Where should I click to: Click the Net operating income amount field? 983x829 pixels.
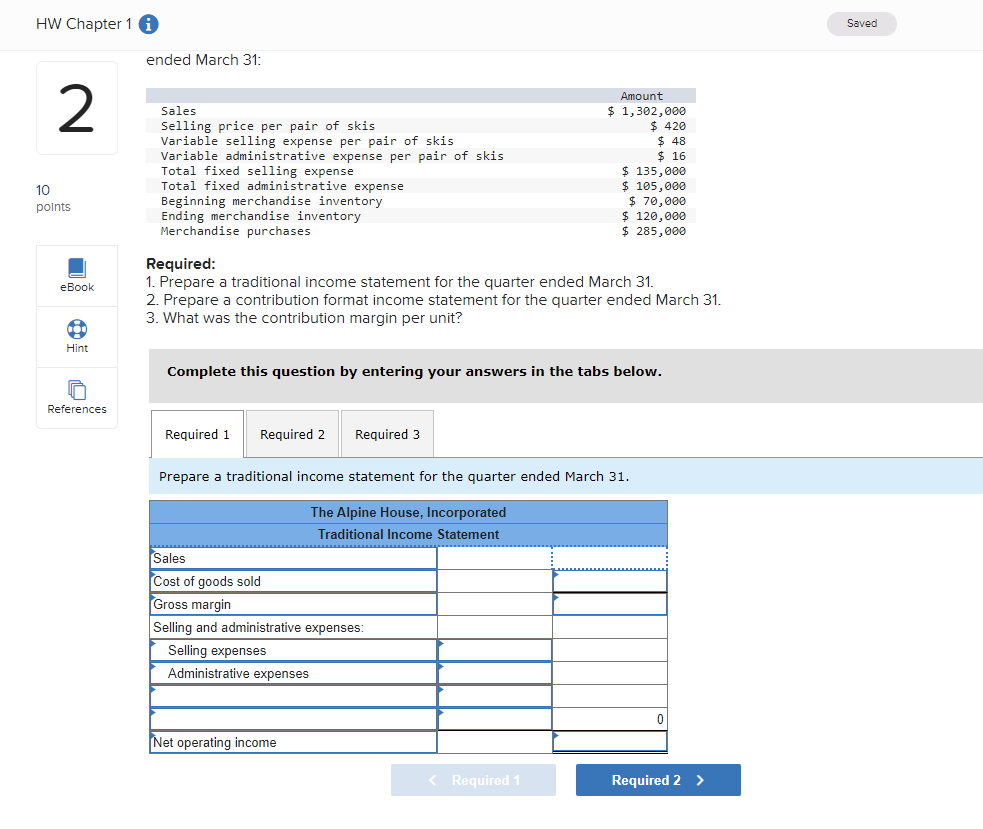coord(609,742)
